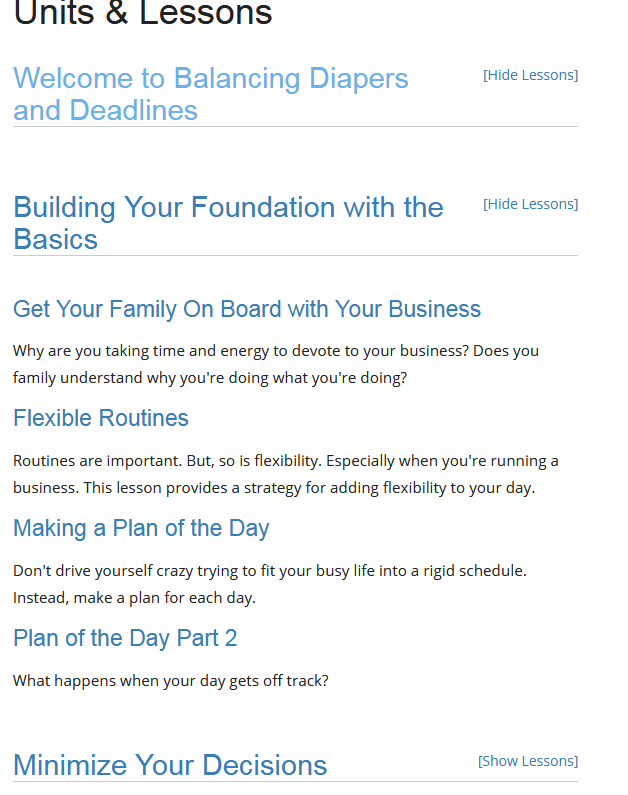Click the divider below Minimize Your Decisions
628x795 pixels.
coord(295,782)
